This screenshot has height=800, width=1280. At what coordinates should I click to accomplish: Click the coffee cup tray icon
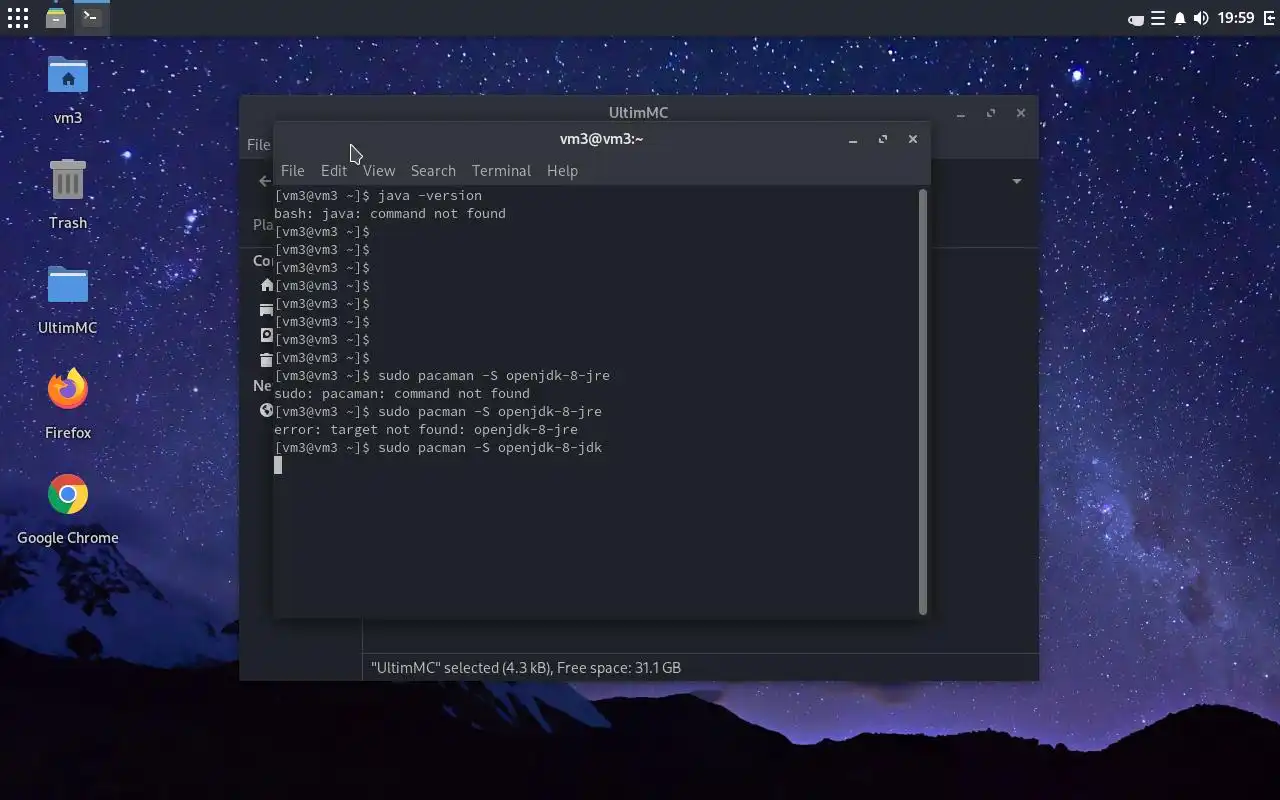pyautogui.click(x=1136, y=18)
